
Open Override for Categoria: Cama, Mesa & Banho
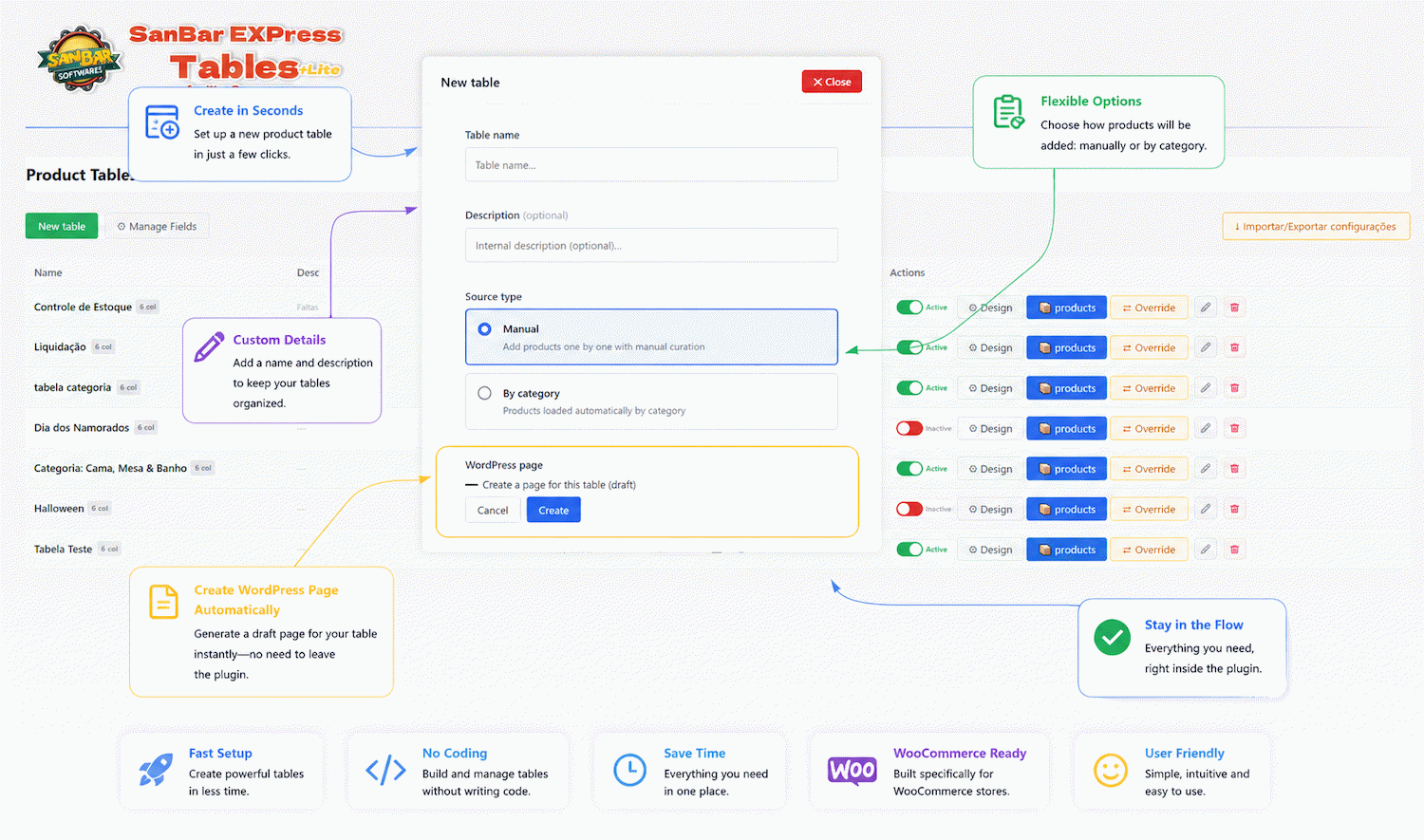[x=1149, y=469]
